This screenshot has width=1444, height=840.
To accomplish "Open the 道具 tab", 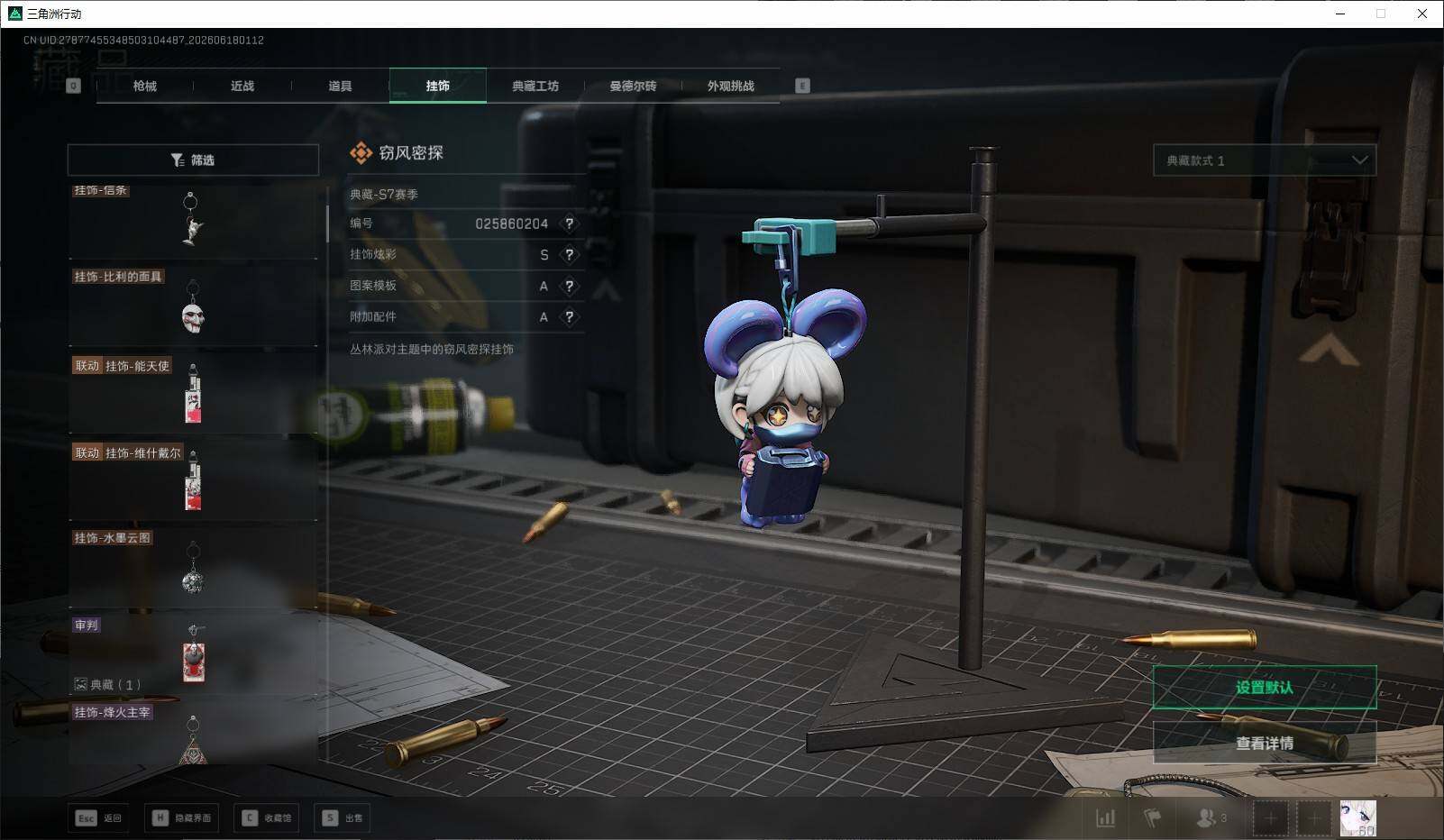I will (x=340, y=86).
